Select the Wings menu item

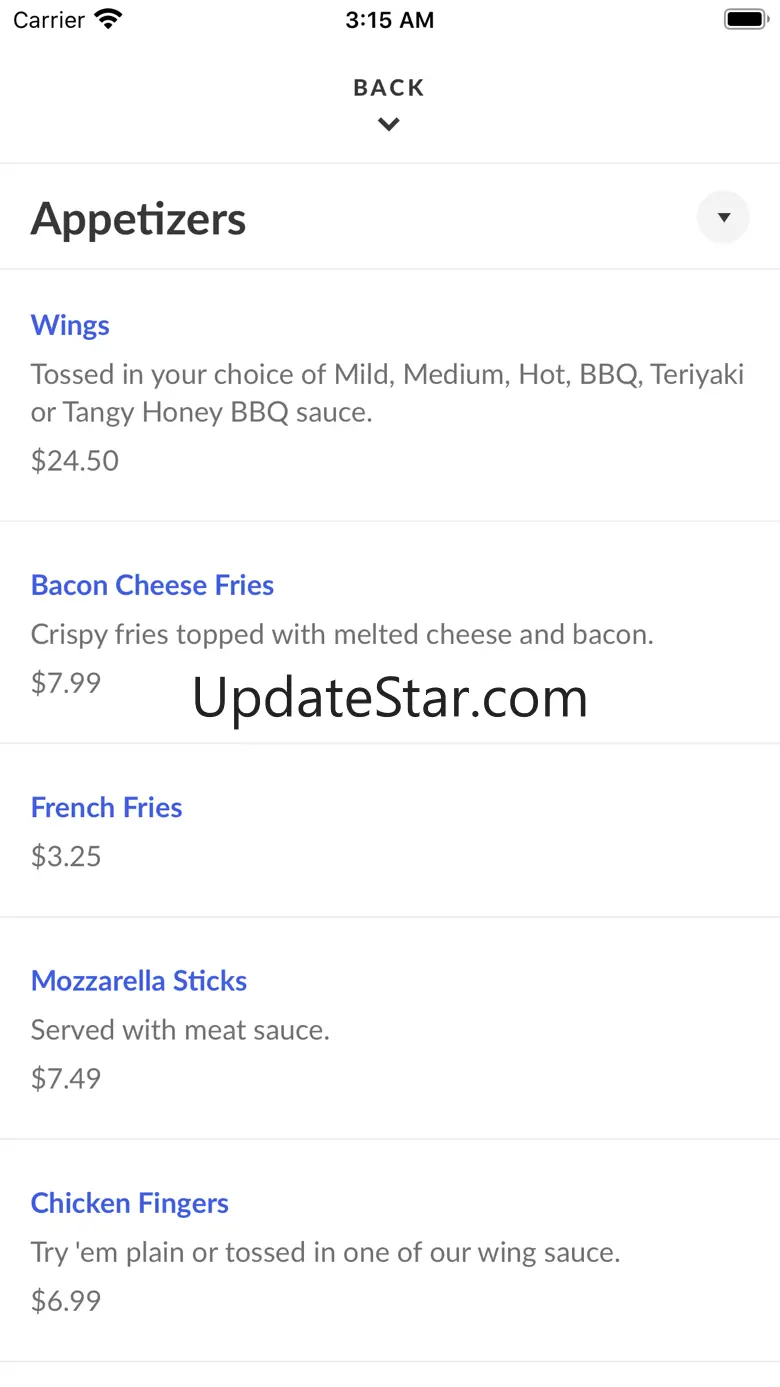[70, 325]
